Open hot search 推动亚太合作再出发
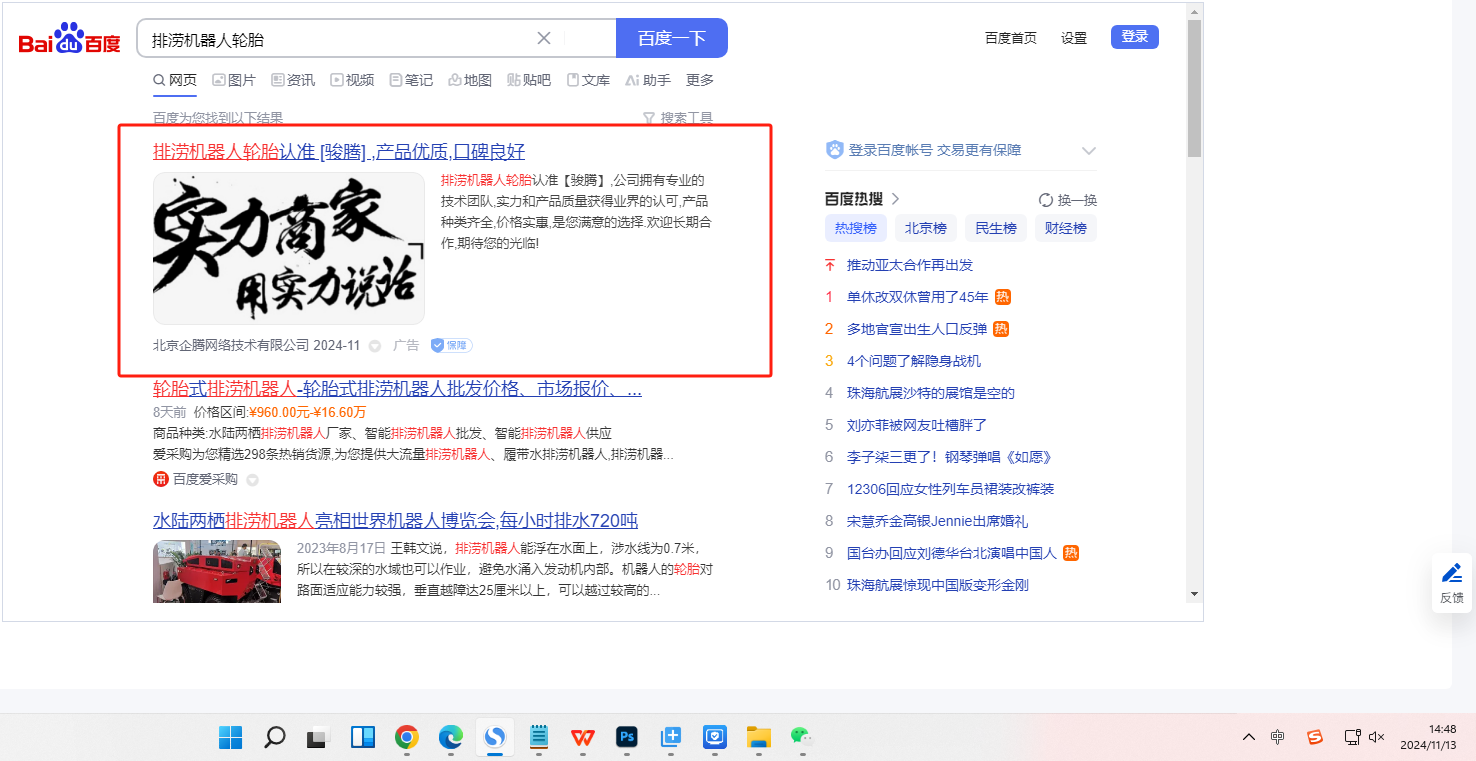Viewport: 1476px width, 761px height. pos(910,265)
